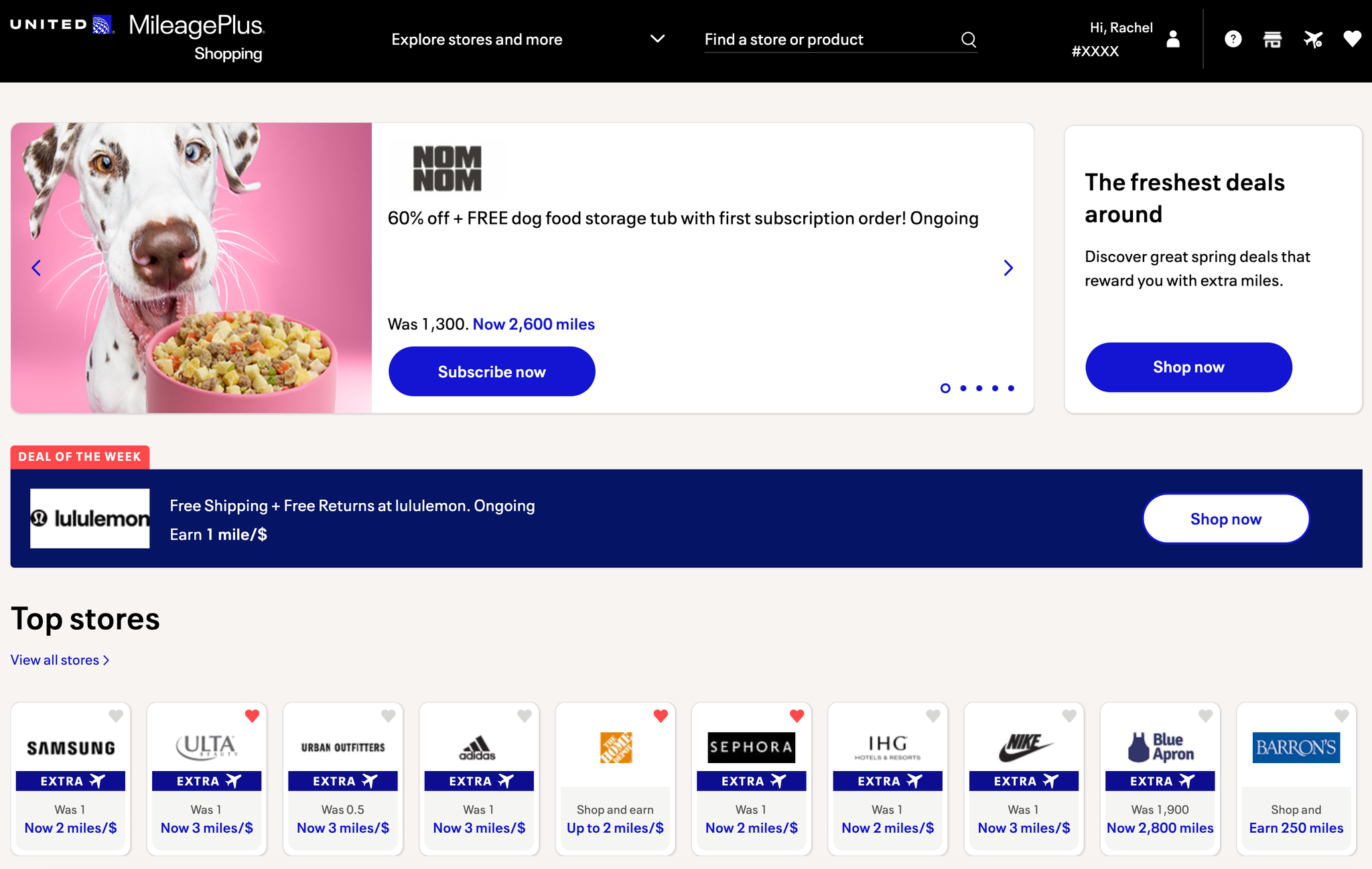Favorite the Samsung store with its heart toggle

coord(115,716)
